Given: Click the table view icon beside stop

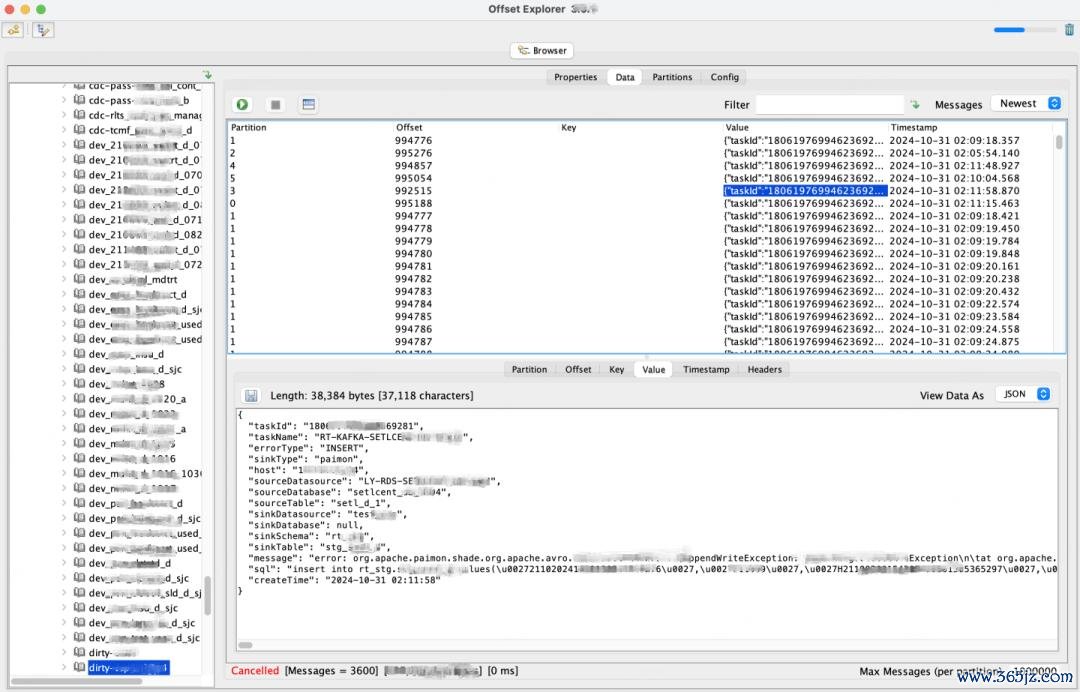Looking at the screenshot, I should pos(309,105).
